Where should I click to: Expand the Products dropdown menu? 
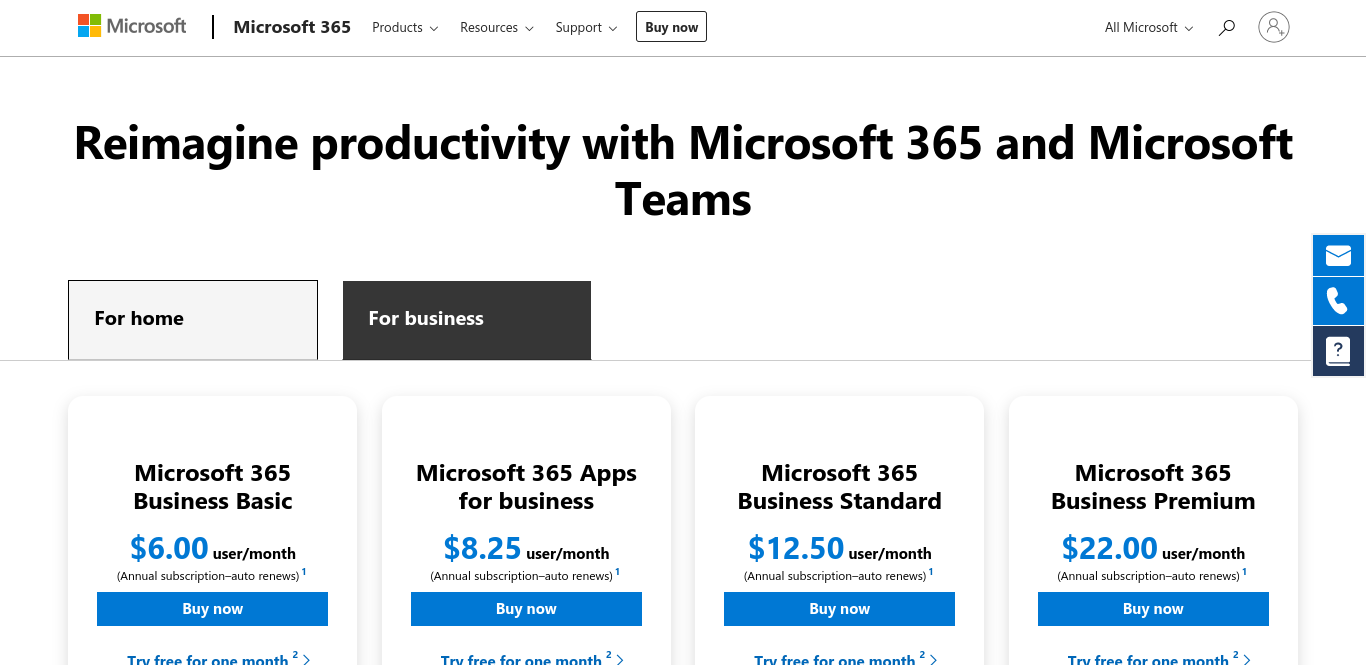[x=405, y=28]
